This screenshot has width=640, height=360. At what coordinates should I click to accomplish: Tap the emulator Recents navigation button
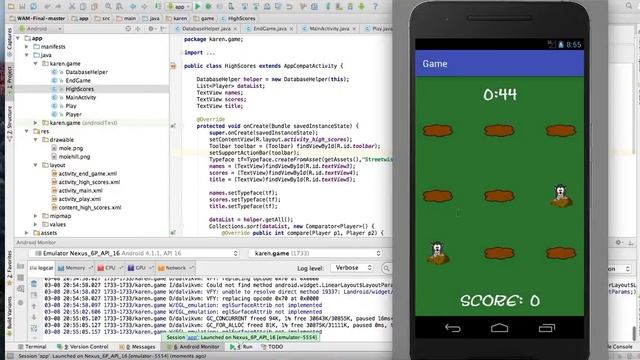coord(547,328)
